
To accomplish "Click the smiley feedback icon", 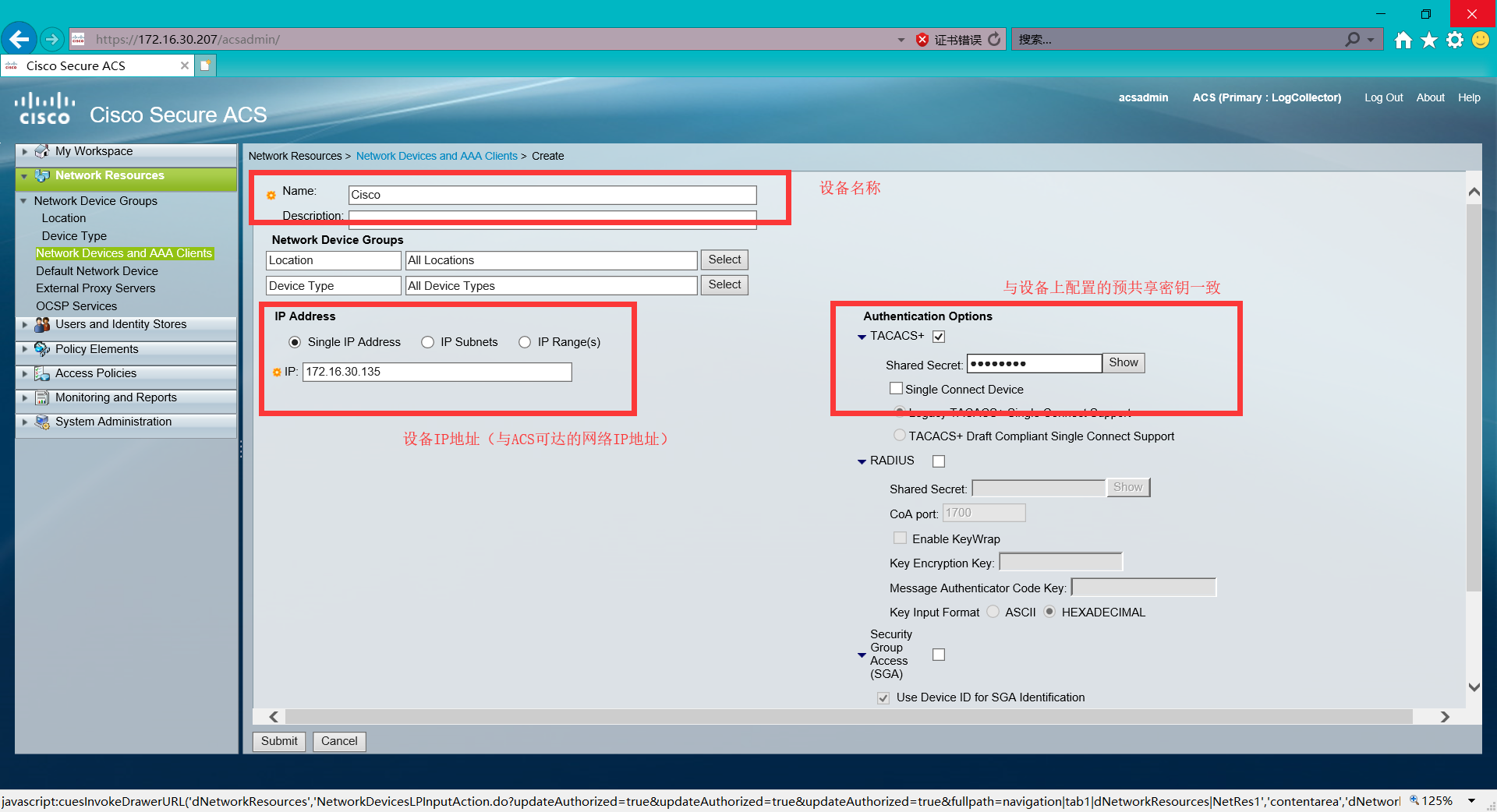I will tap(1481, 40).
